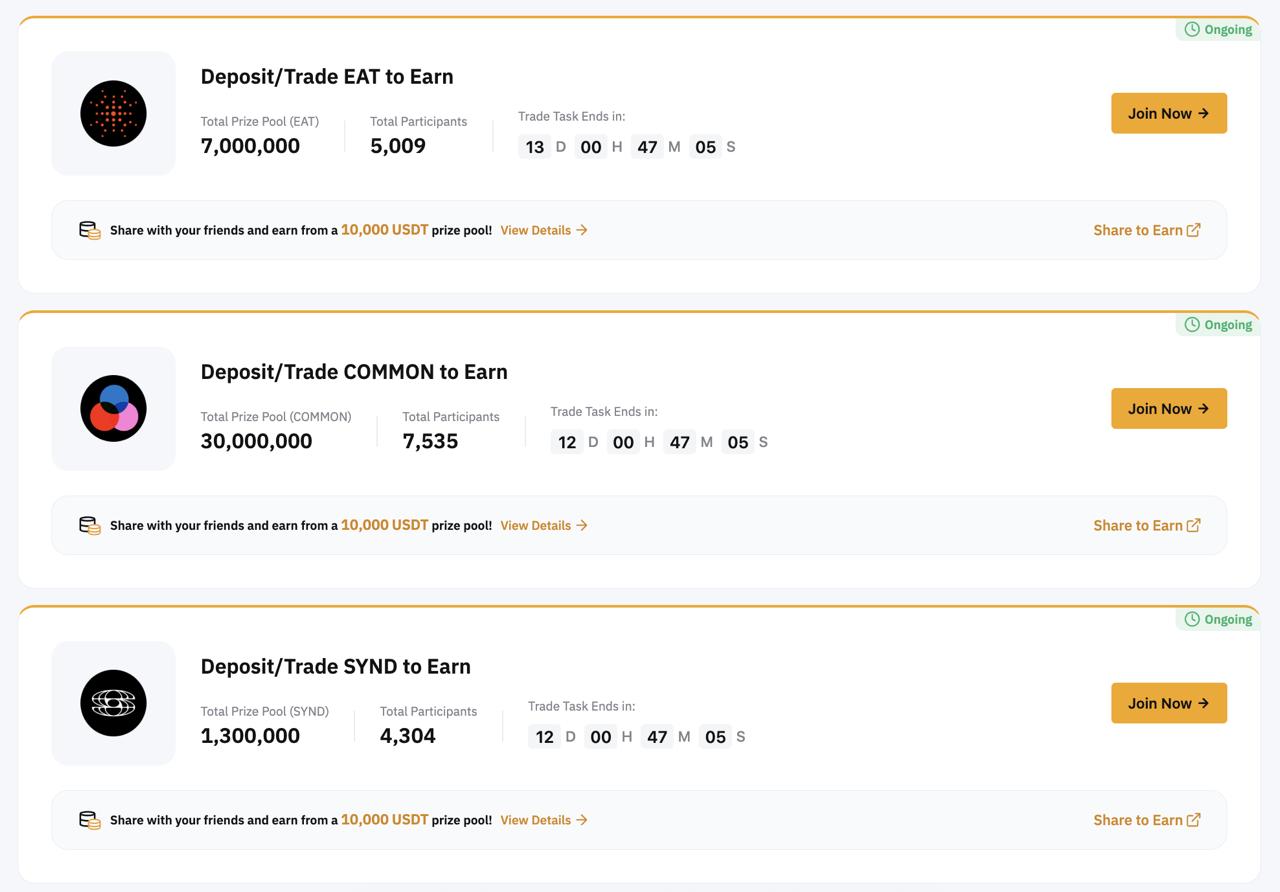Image resolution: width=1280 pixels, height=892 pixels.
Task: Select Share to Earn on COMMON card
Action: 1146,525
